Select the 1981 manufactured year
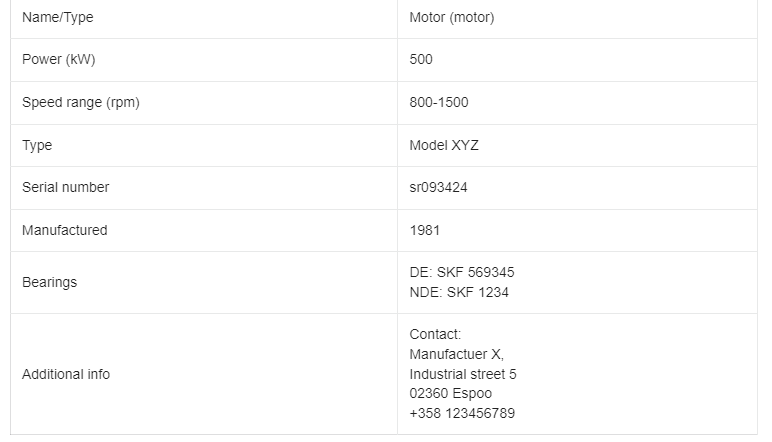The height and width of the screenshot is (442, 772). click(x=424, y=230)
